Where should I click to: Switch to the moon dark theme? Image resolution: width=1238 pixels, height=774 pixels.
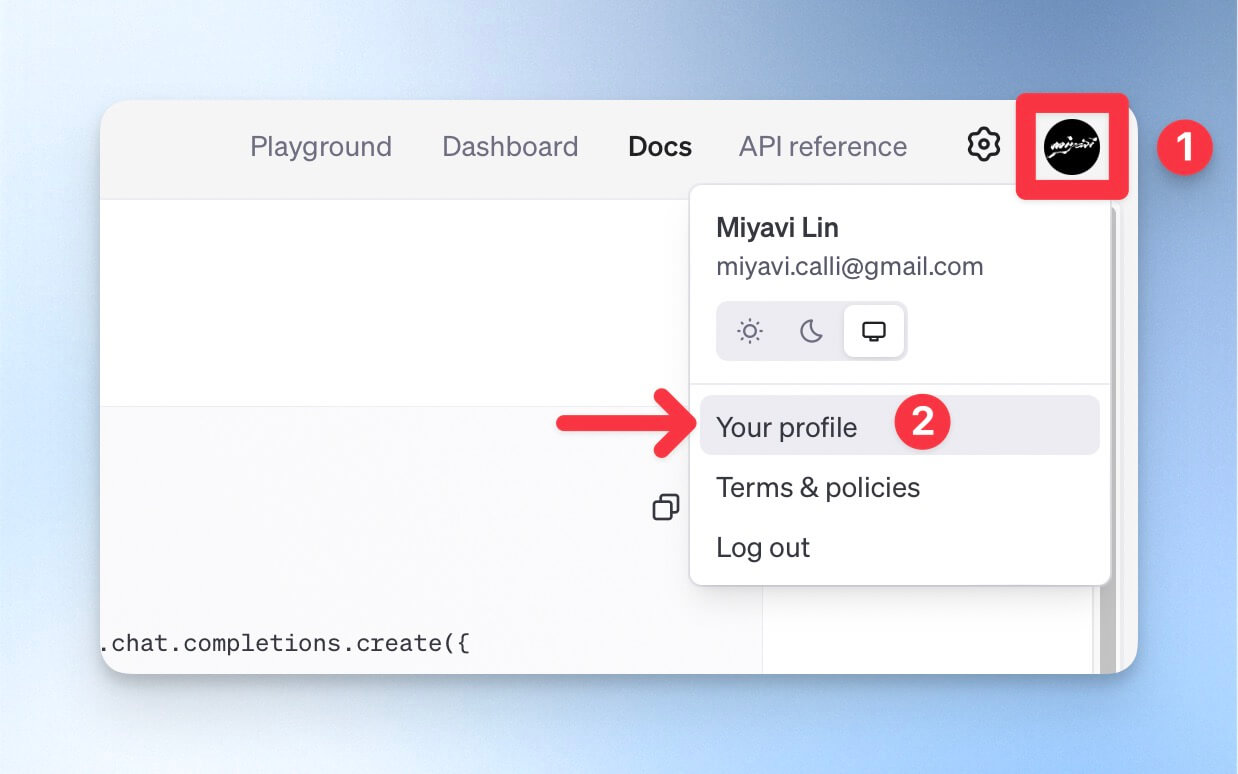(x=811, y=331)
